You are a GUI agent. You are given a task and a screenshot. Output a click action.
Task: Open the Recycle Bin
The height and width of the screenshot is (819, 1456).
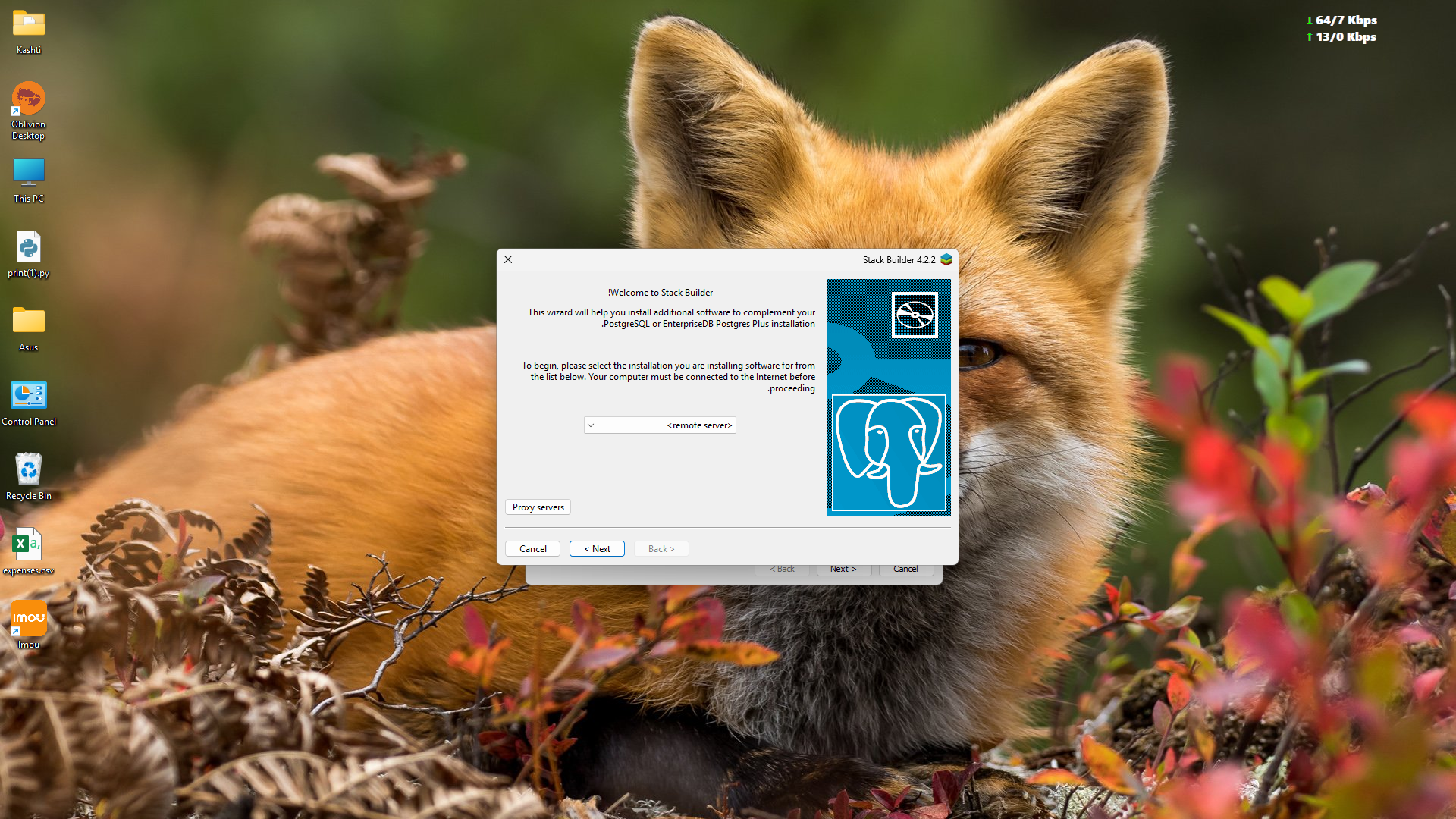click(x=28, y=470)
